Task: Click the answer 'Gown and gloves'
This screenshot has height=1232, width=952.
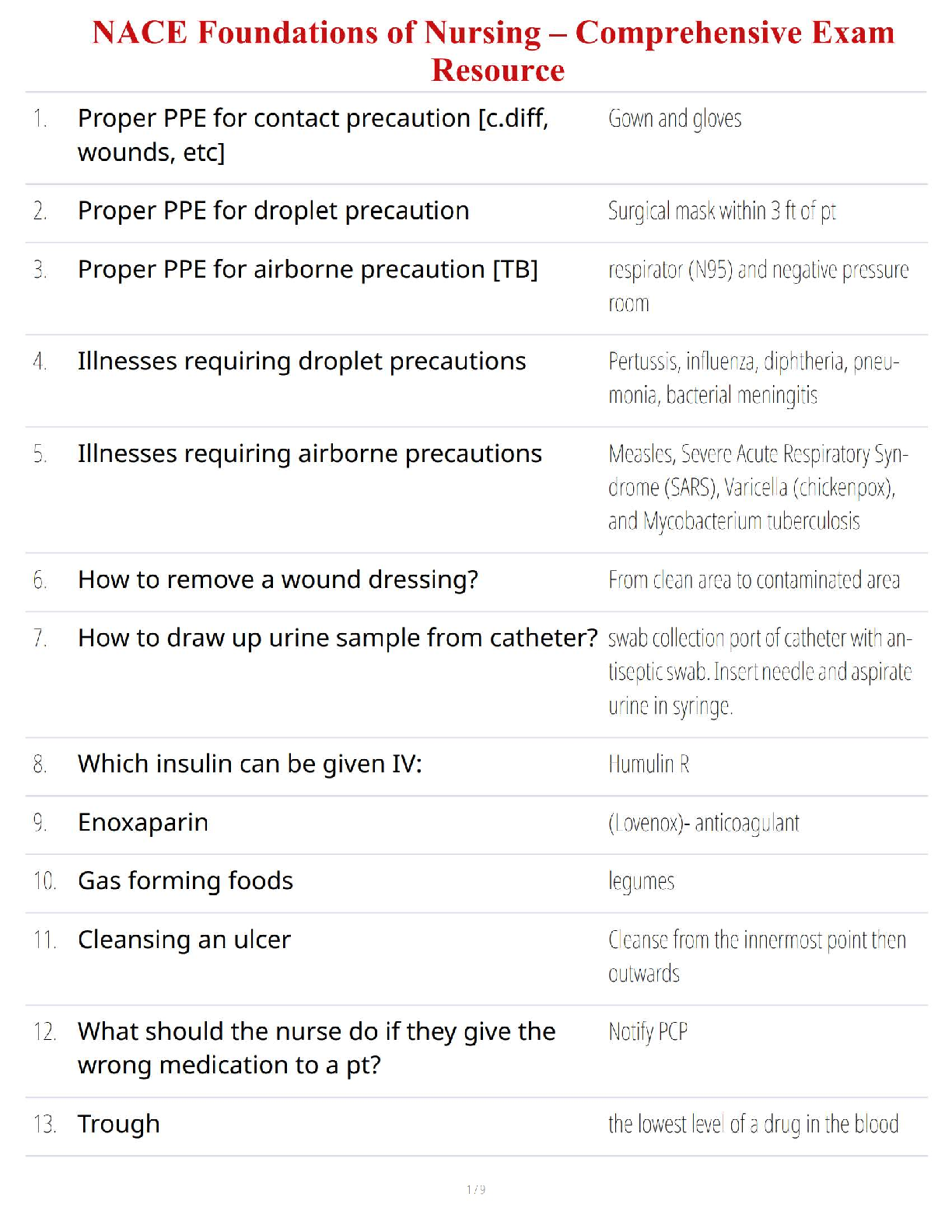Action: click(x=674, y=119)
